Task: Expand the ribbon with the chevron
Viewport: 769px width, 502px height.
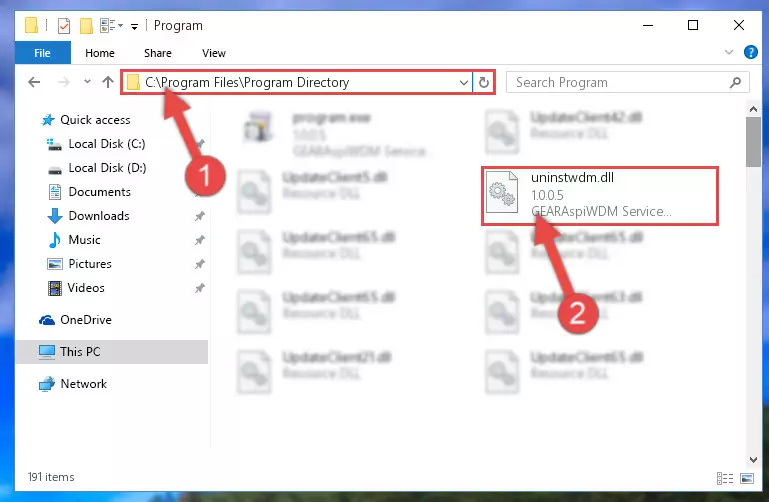Action: 729,52
